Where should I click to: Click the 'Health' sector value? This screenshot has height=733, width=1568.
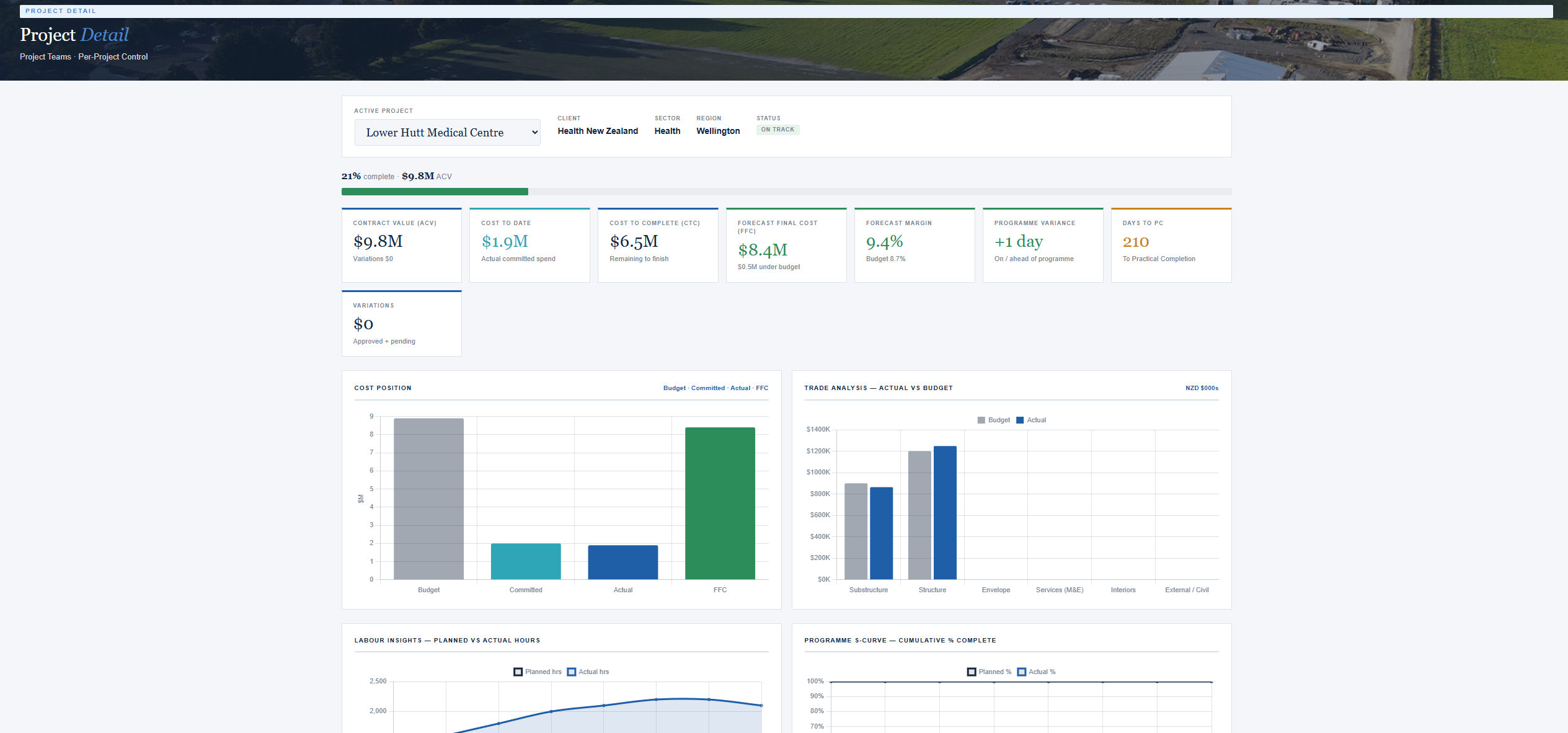pyautogui.click(x=667, y=131)
